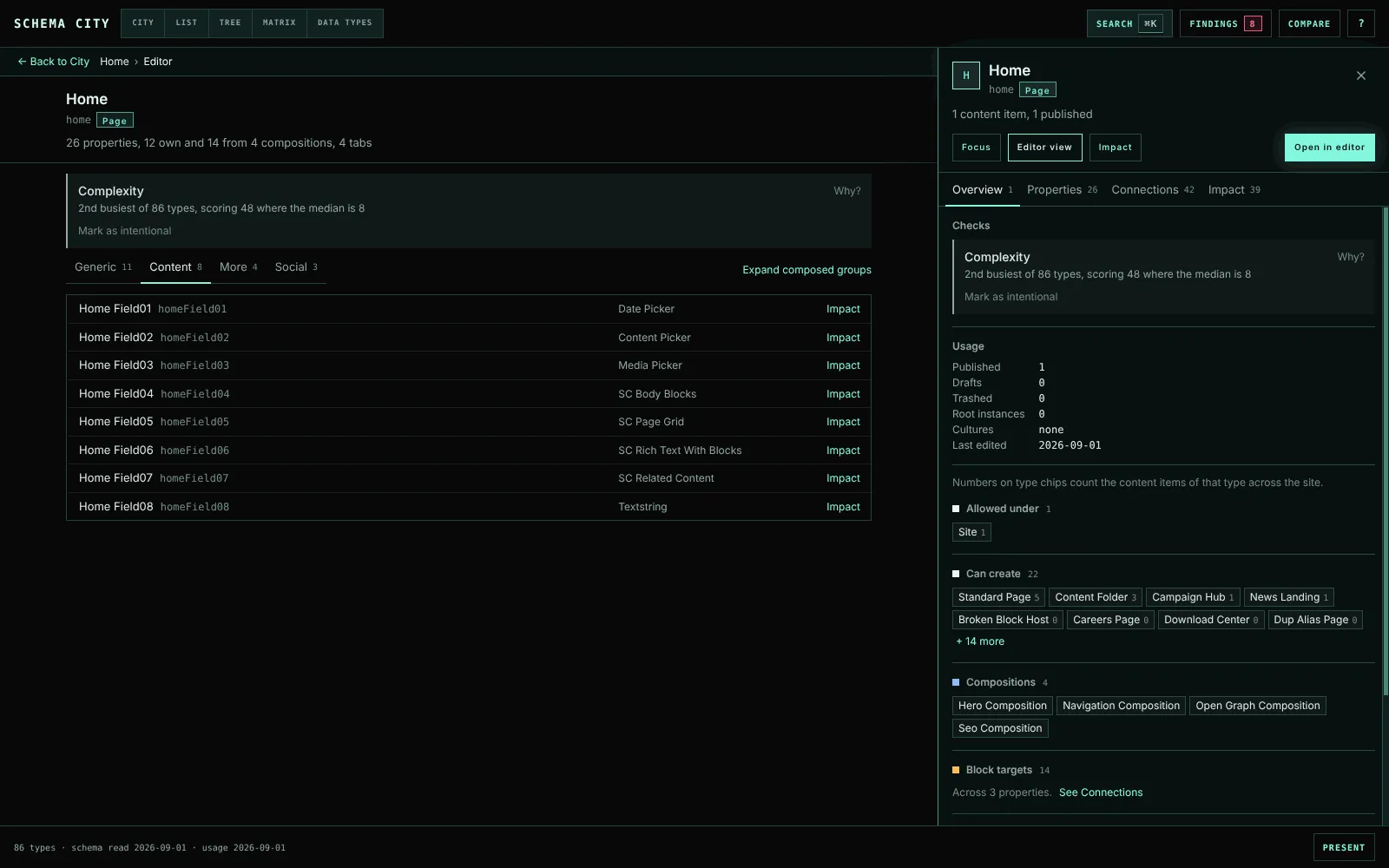Select the Generic property tab
1389x868 pixels.
[103, 267]
